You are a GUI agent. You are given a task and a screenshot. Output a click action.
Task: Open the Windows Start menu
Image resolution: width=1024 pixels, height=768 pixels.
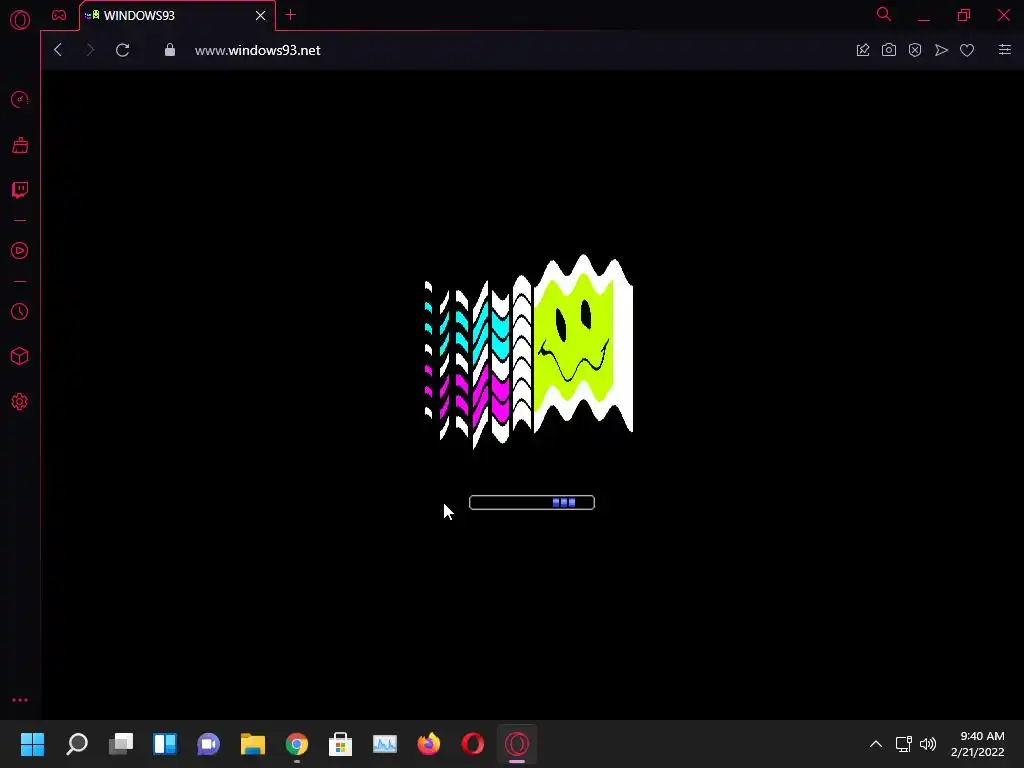[x=33, y=744]
